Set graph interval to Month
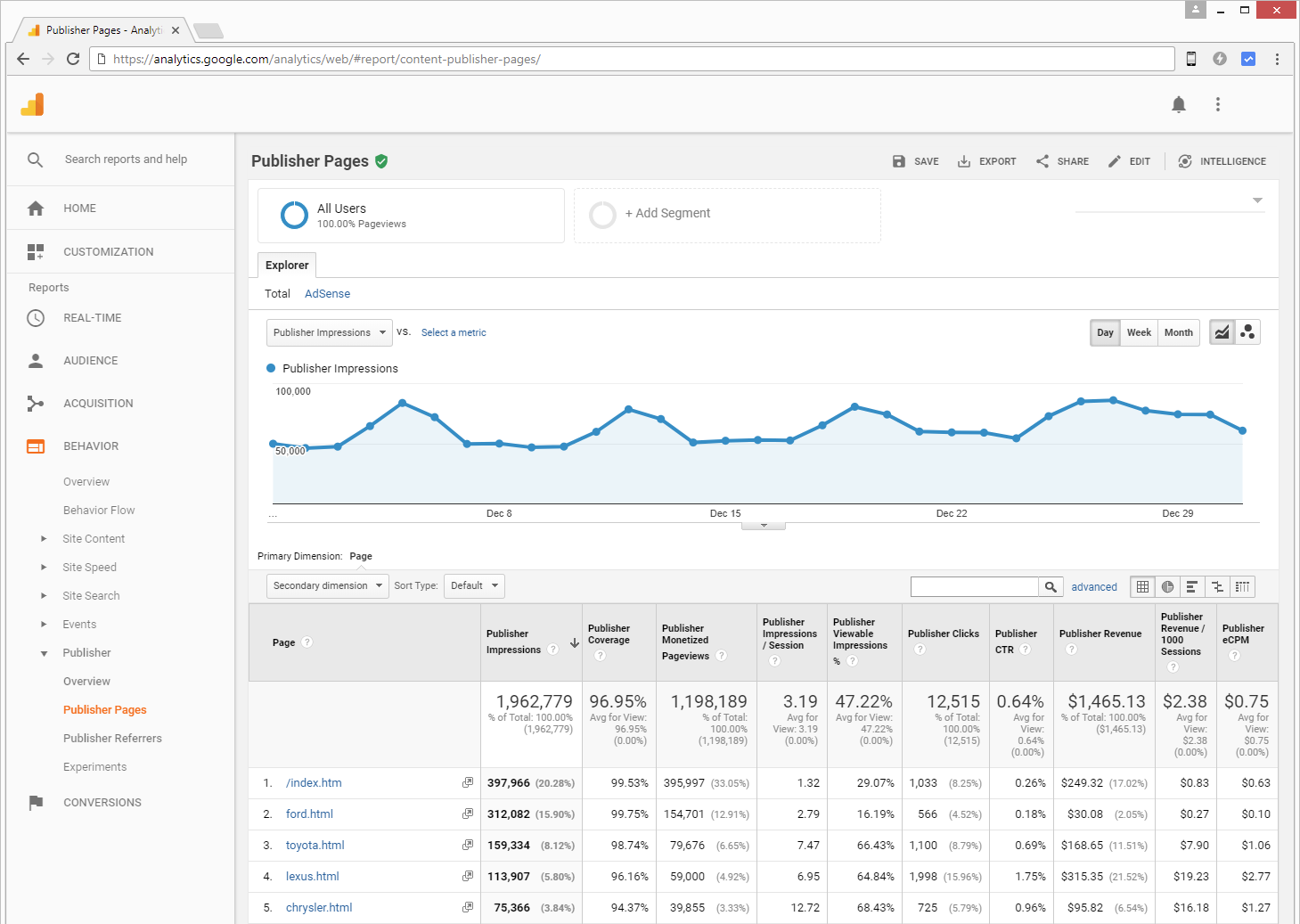This screenshot has height=924, width=1300. (x=1178, y=332)
